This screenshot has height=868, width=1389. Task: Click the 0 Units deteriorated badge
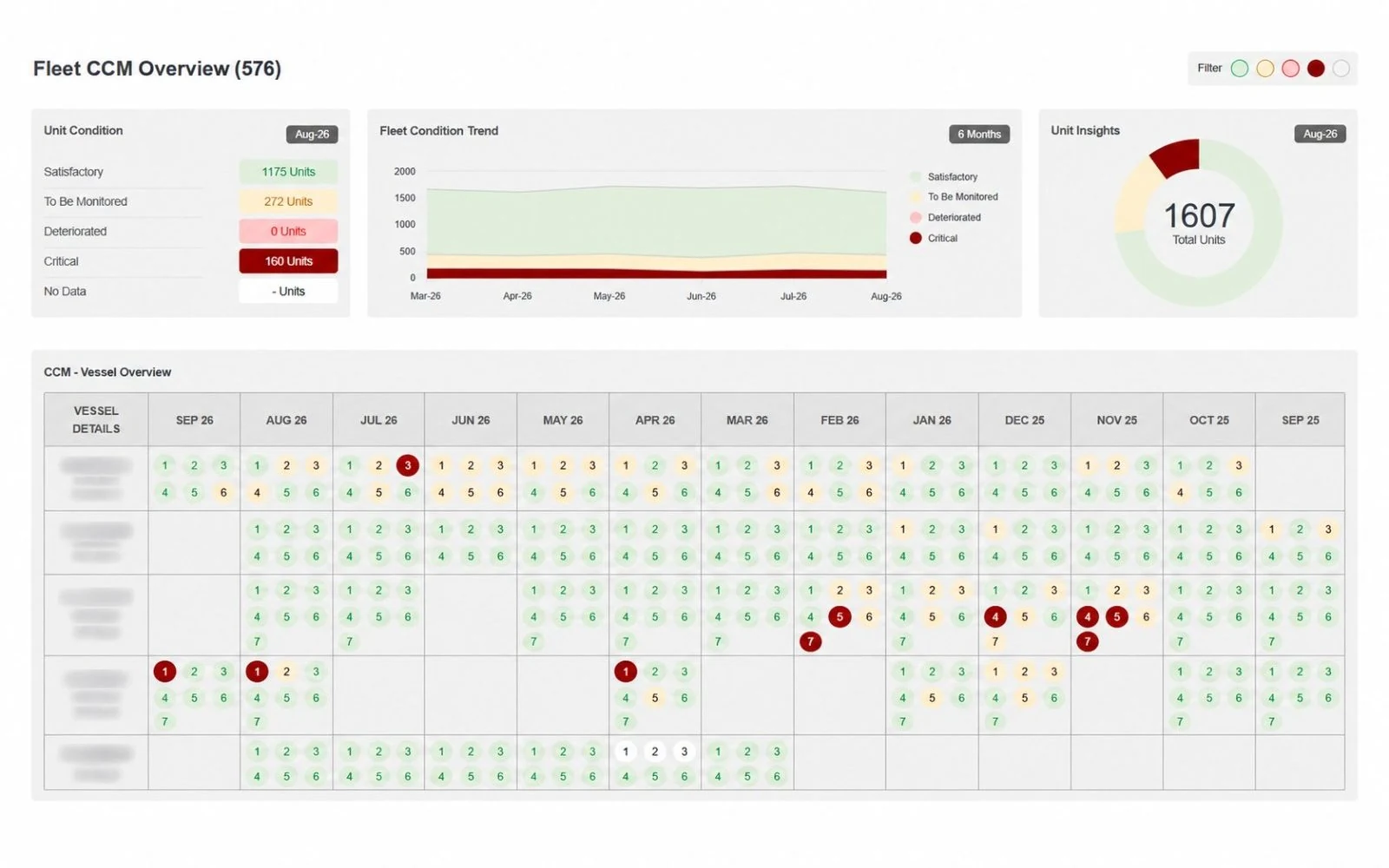click(288, 232)
